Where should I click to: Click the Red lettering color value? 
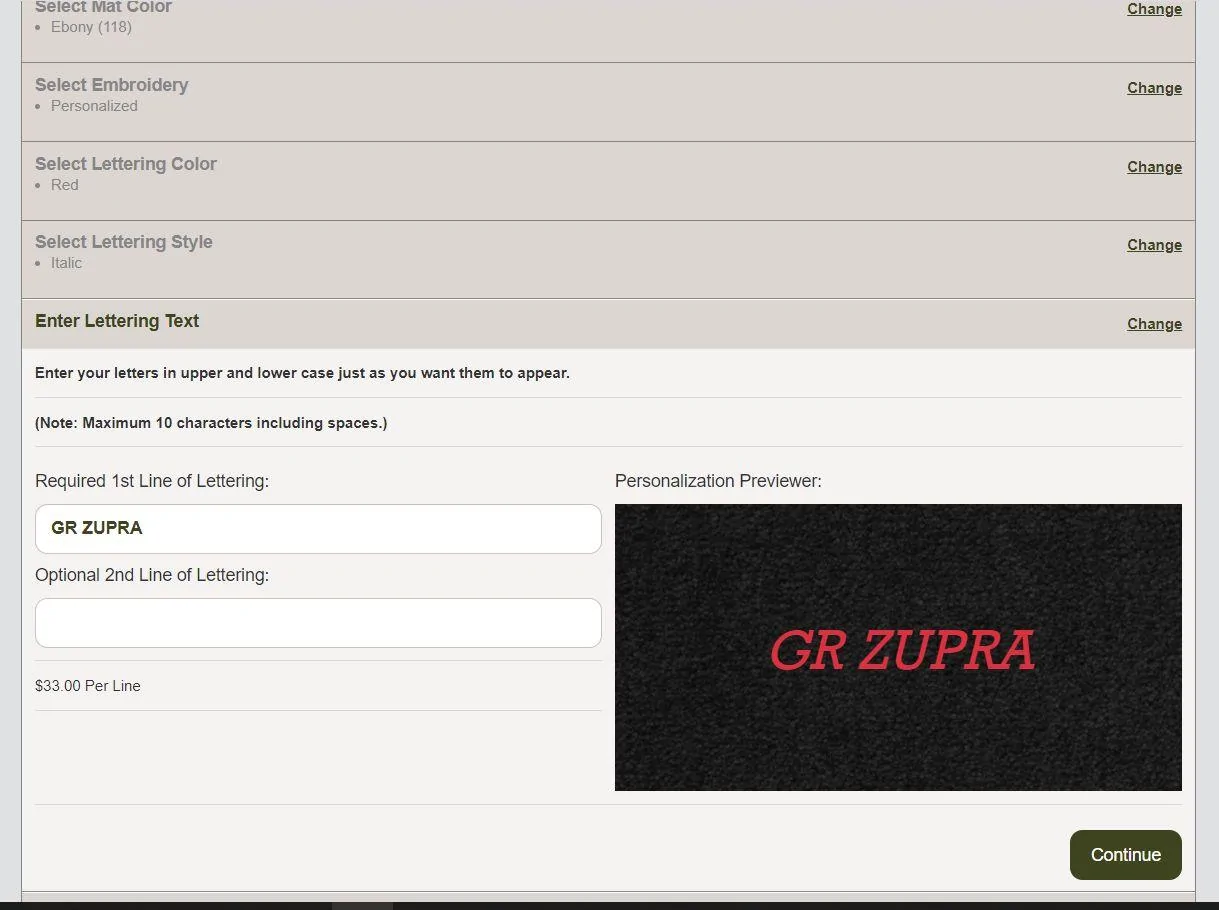65,185
